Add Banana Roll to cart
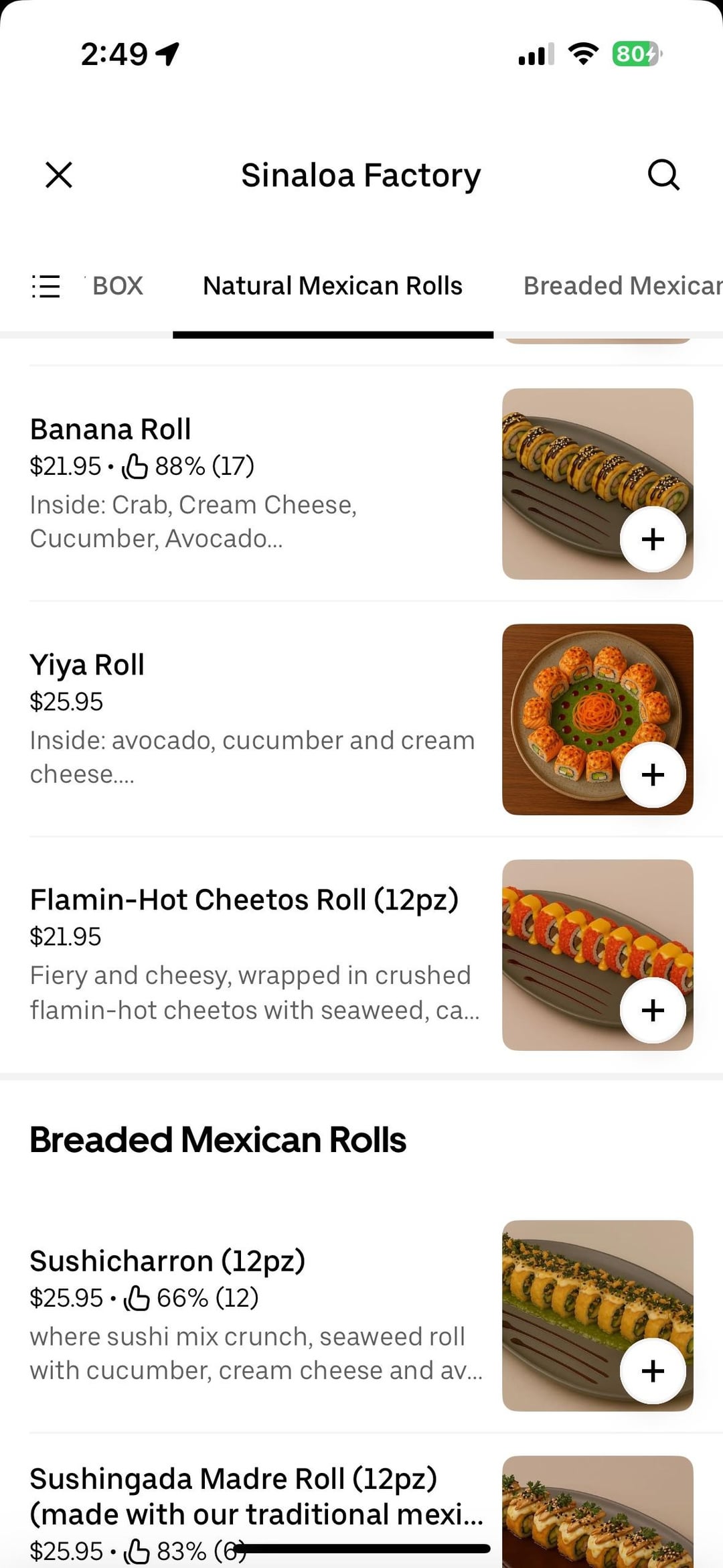 click(x=653, y=539)
